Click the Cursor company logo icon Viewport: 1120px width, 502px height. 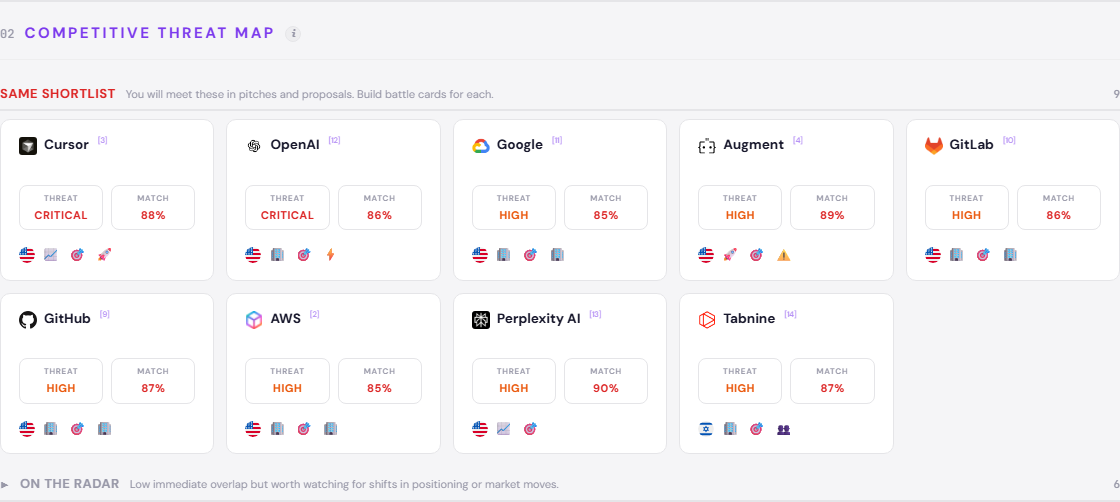tap(28, 146)
